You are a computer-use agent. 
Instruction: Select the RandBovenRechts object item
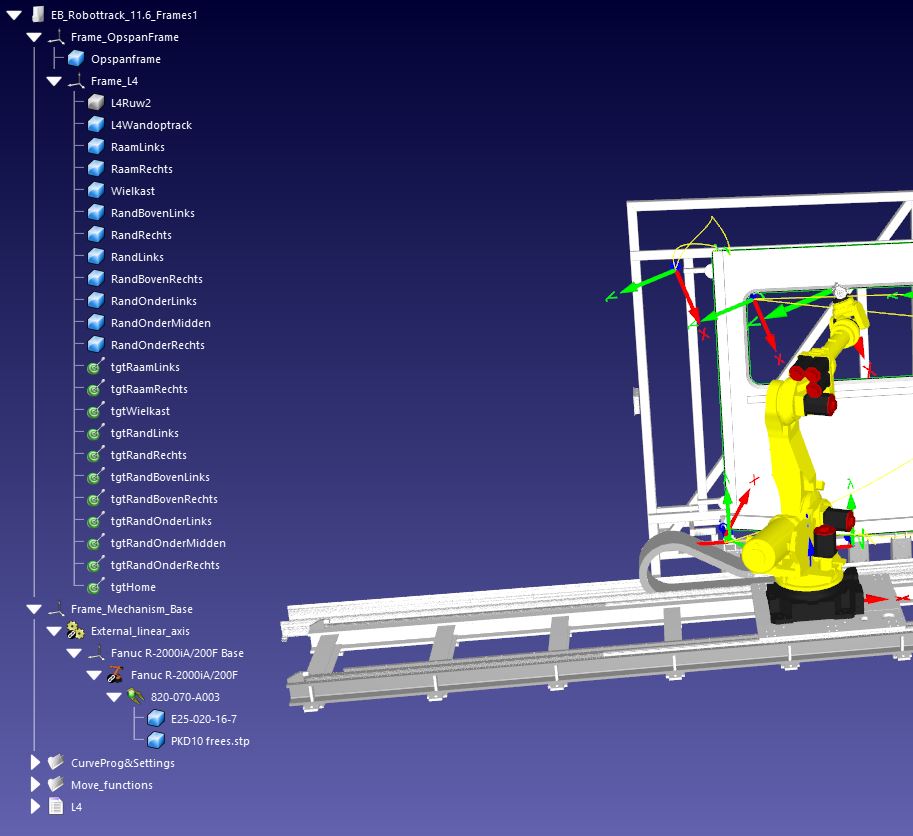click(x=156, y=279)
